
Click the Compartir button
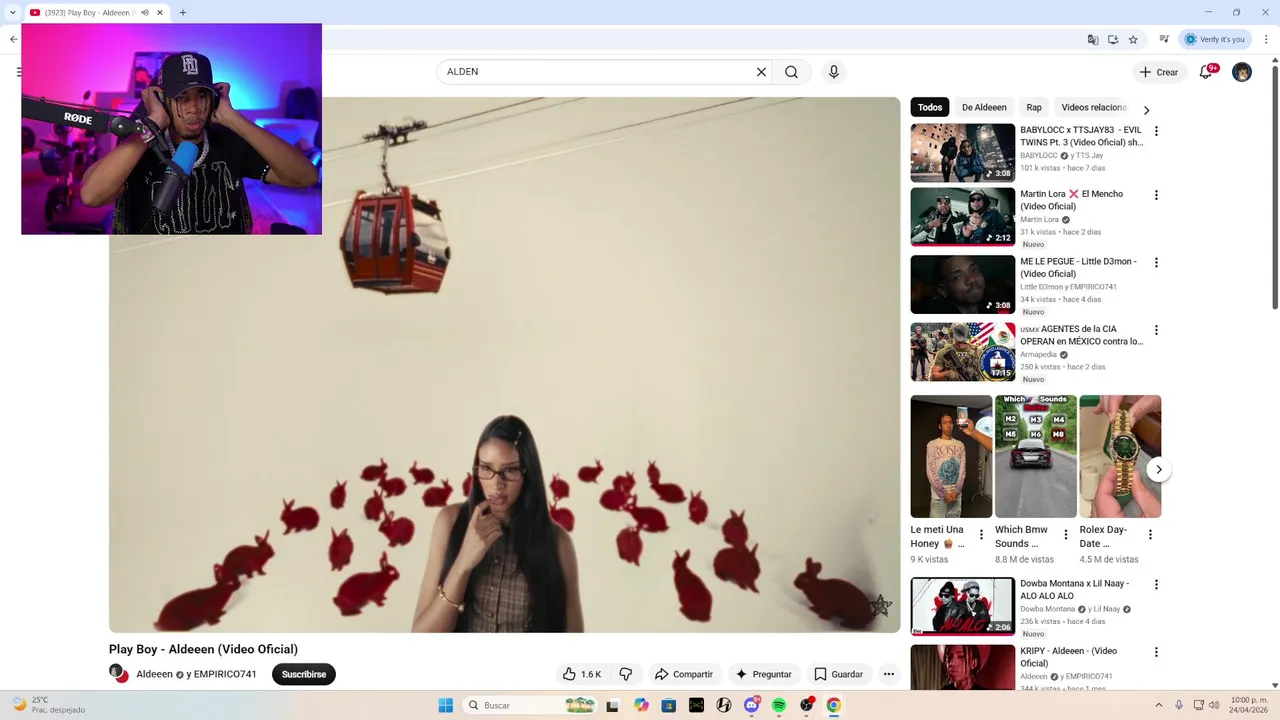(x=683, y=674)
